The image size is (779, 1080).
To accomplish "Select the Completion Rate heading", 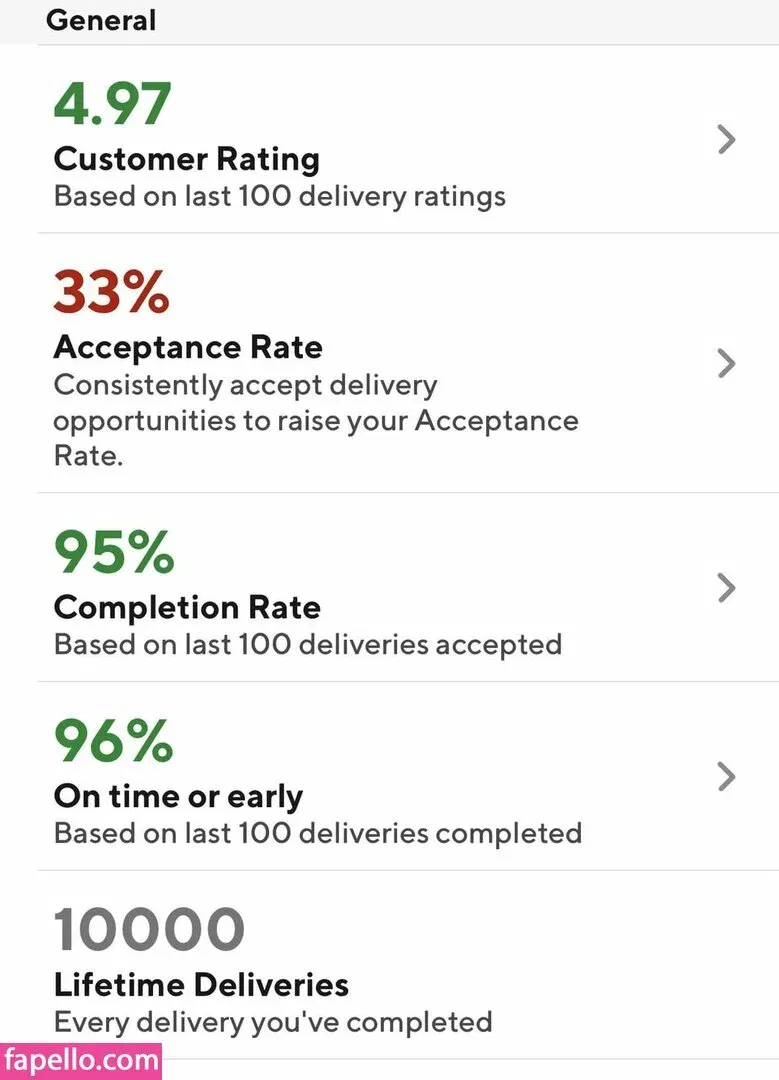I will pos(187,607).
